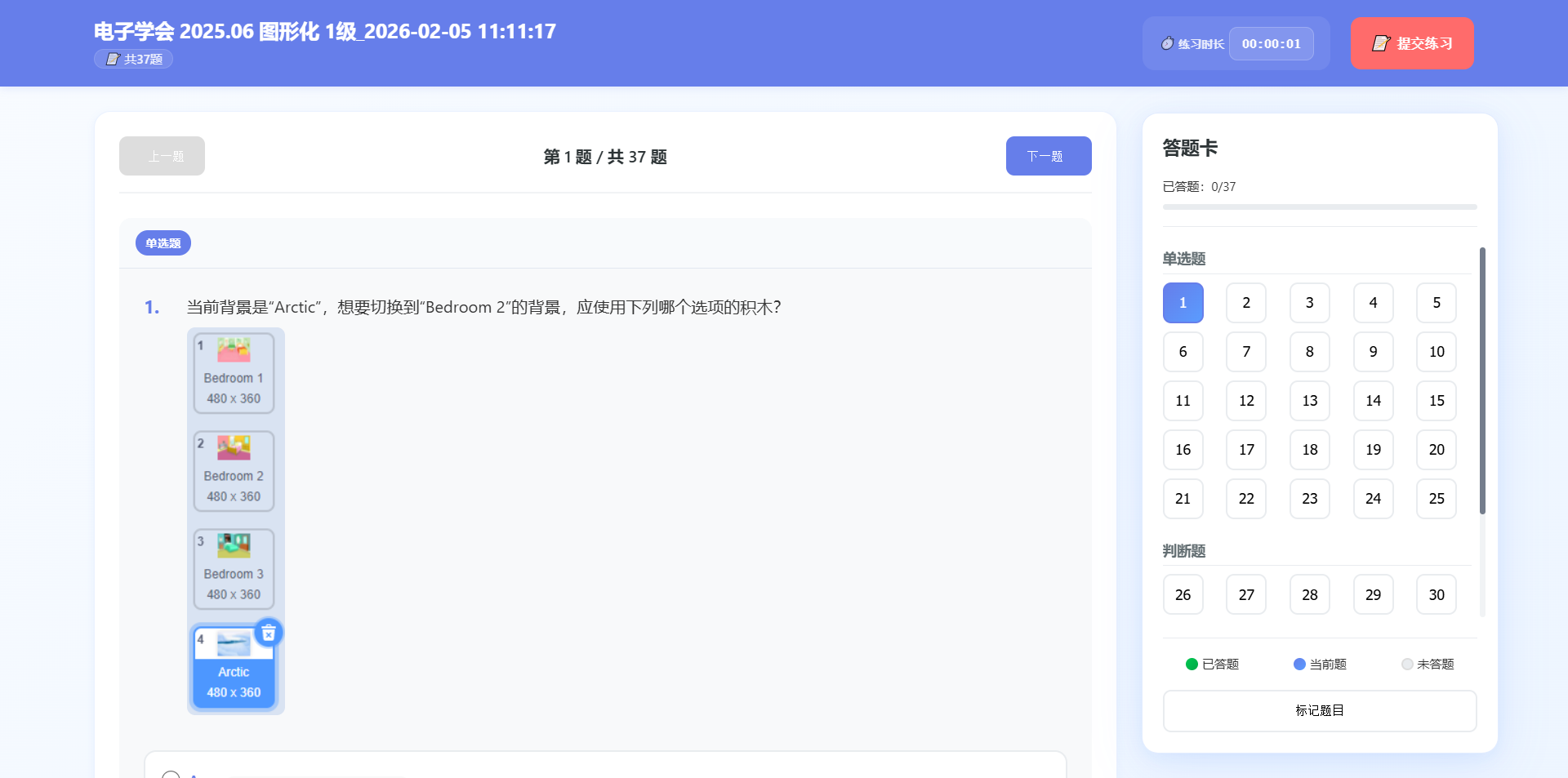Click question number 11 in the answer card
The image size is (1568, 778).
(x=1183, y=401)
